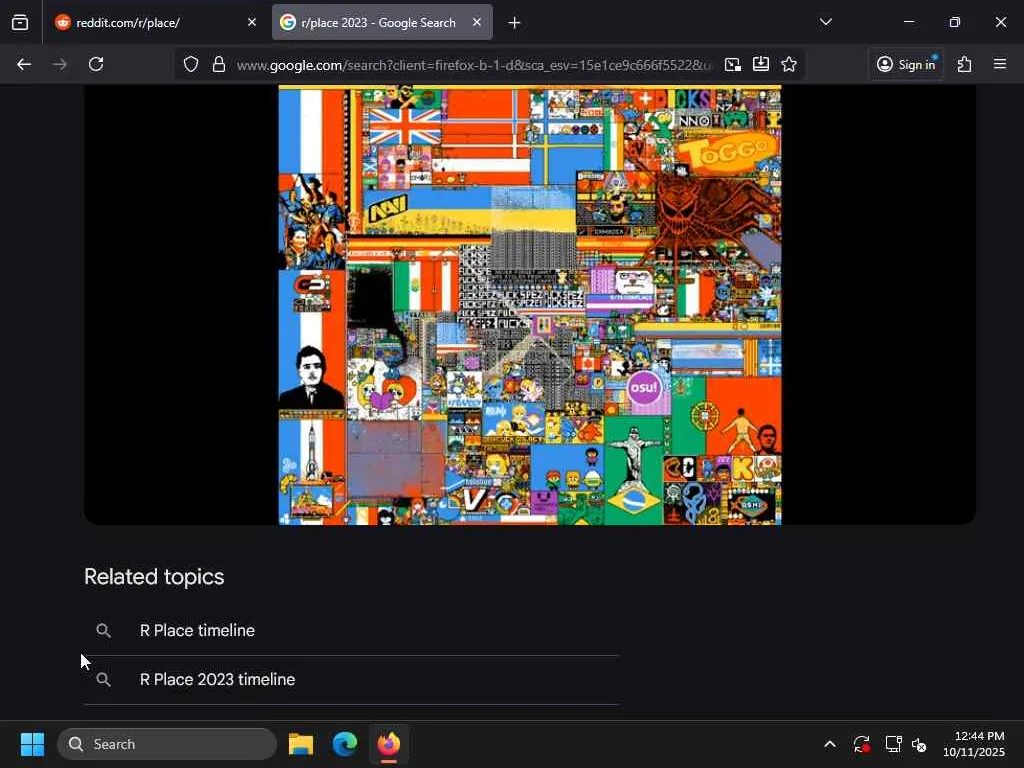Open the Windows Start menu
The width and height of the screenshot is (1024, 768).
32,744
